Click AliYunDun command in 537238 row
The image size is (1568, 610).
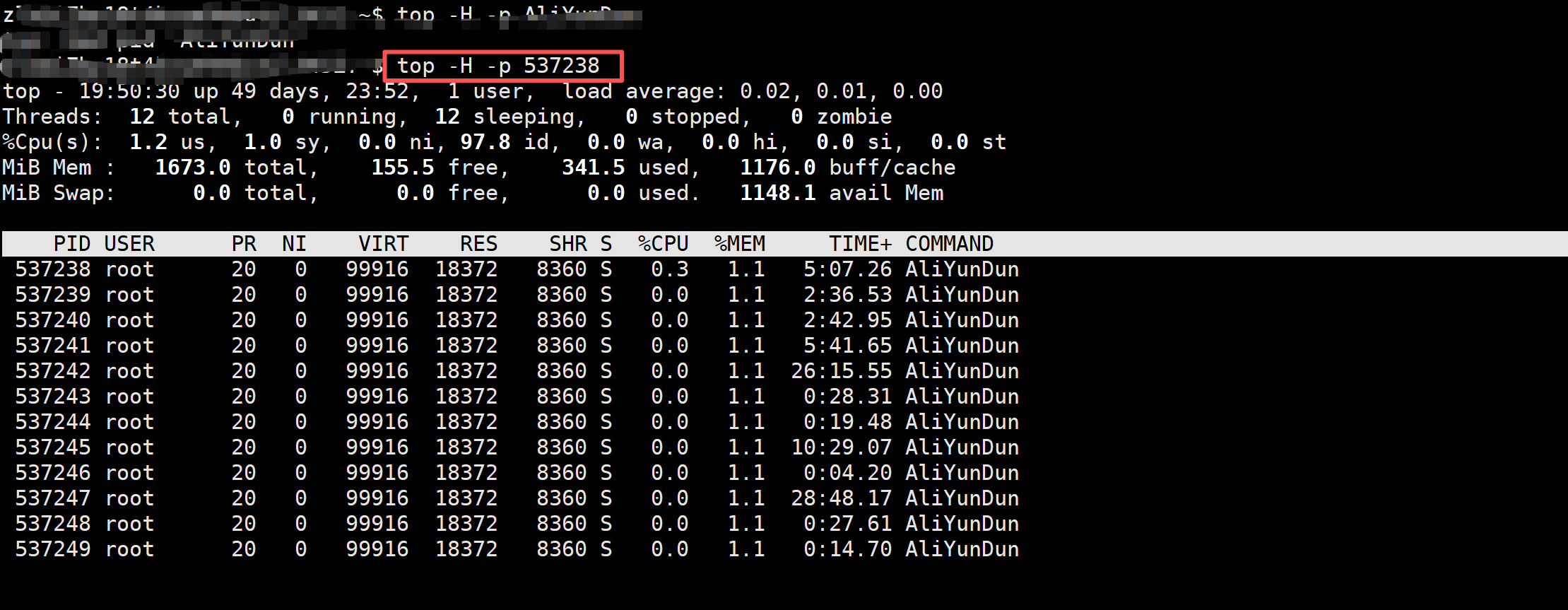pos(962,269)
